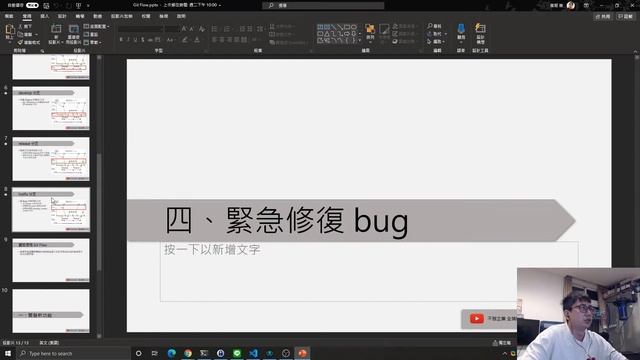Click the Cut scissors icon
The image size is (640, 360).
pos(21,27)
